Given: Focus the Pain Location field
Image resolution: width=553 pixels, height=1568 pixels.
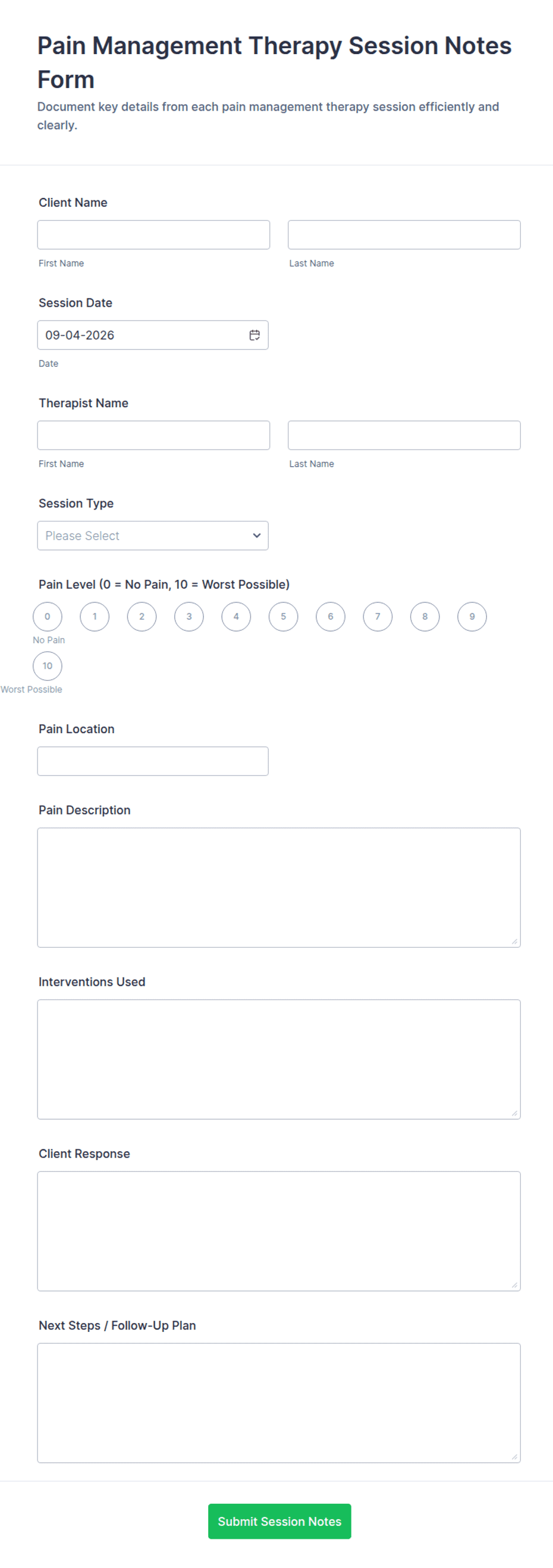Looking at the screenshot, I should pyautogui.click(x=153, y=761).
